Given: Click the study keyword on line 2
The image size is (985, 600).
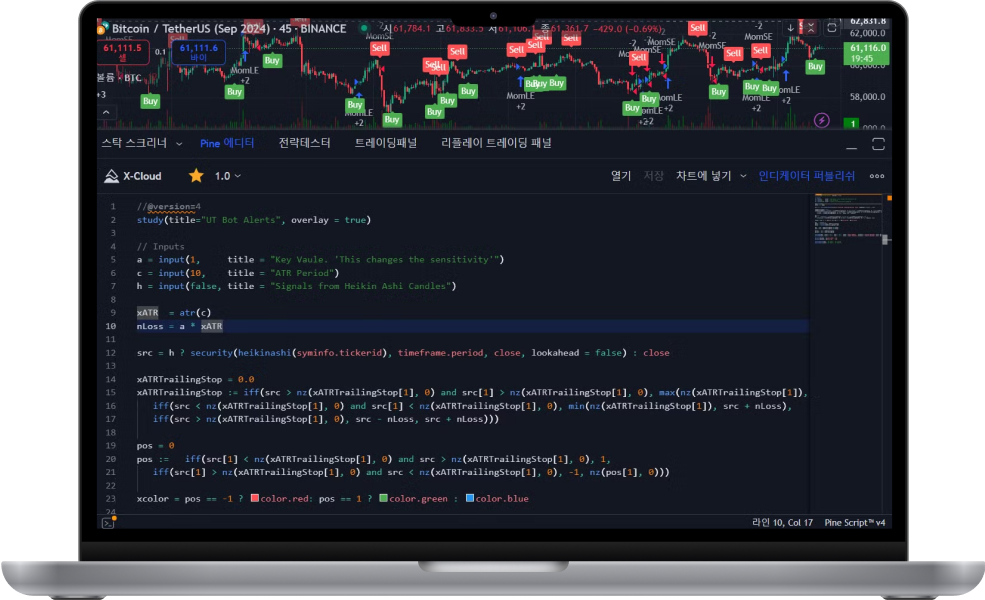Looking at the screenshot, I should [150, 220].
